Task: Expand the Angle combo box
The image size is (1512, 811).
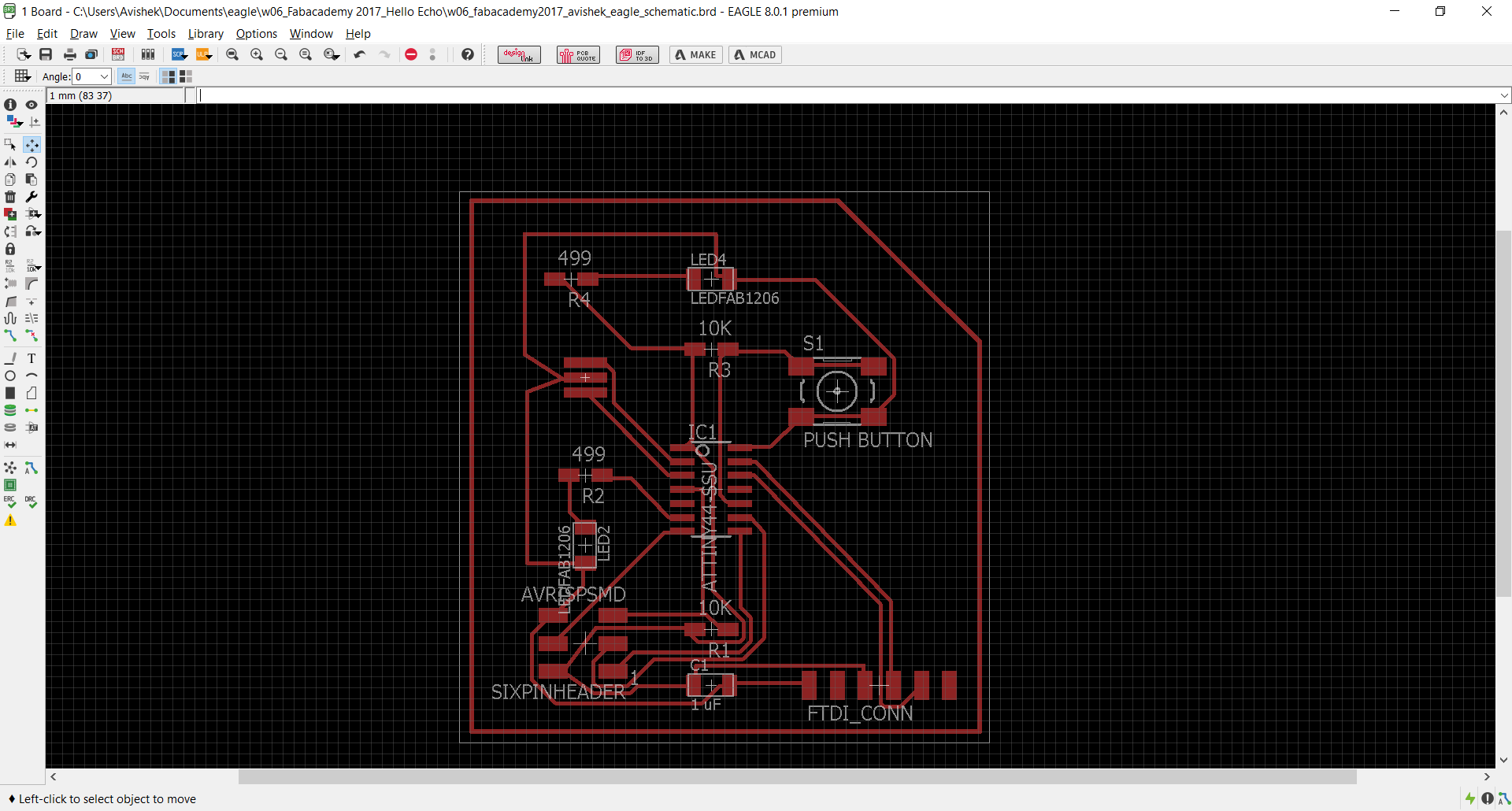Action: tap(104, 76)
